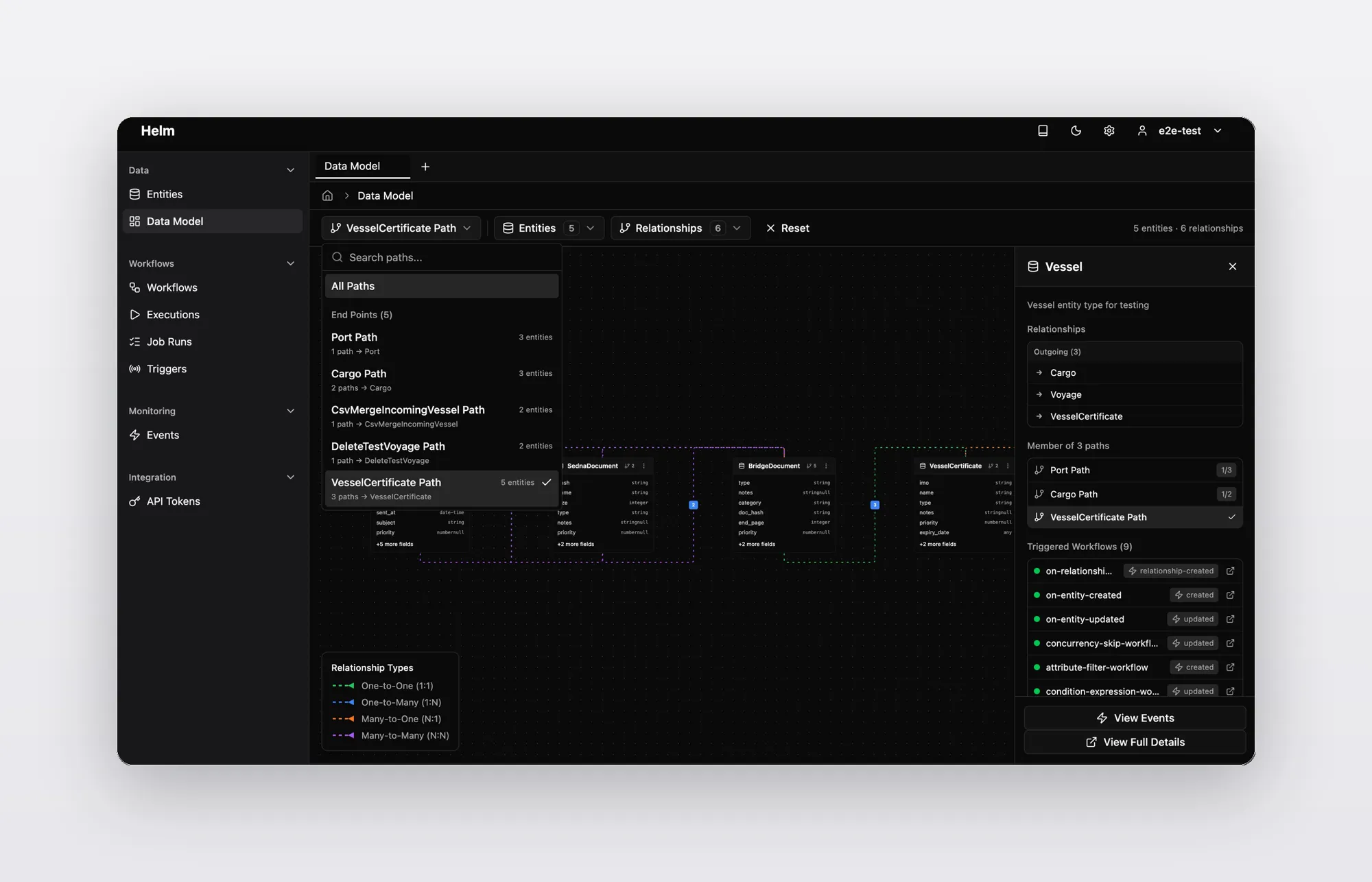
Task: Collapse the Monitoring sidebar section
Action: (x=290, y=411)
